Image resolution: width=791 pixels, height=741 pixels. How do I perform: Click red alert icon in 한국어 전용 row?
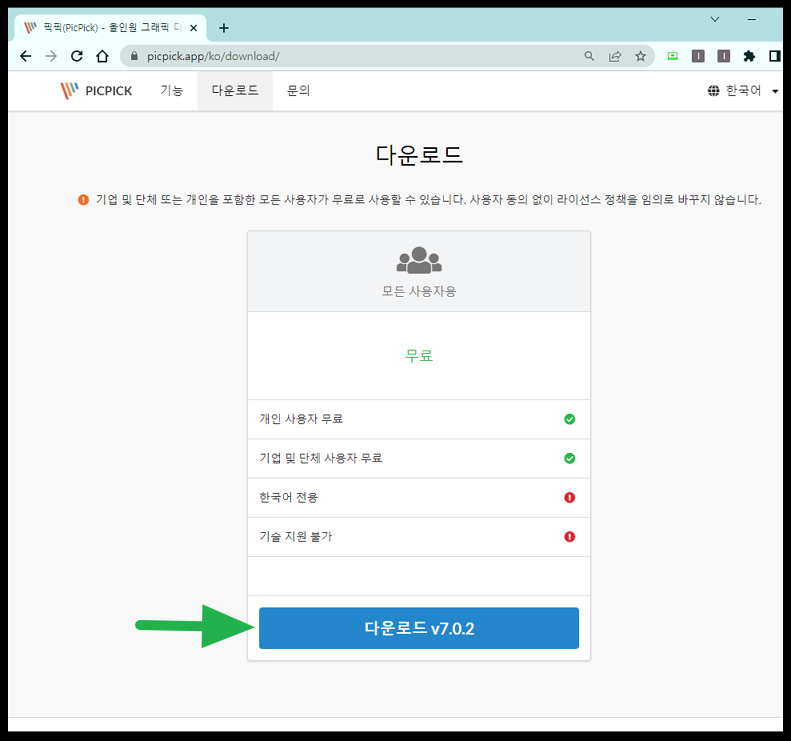point(570,498)
